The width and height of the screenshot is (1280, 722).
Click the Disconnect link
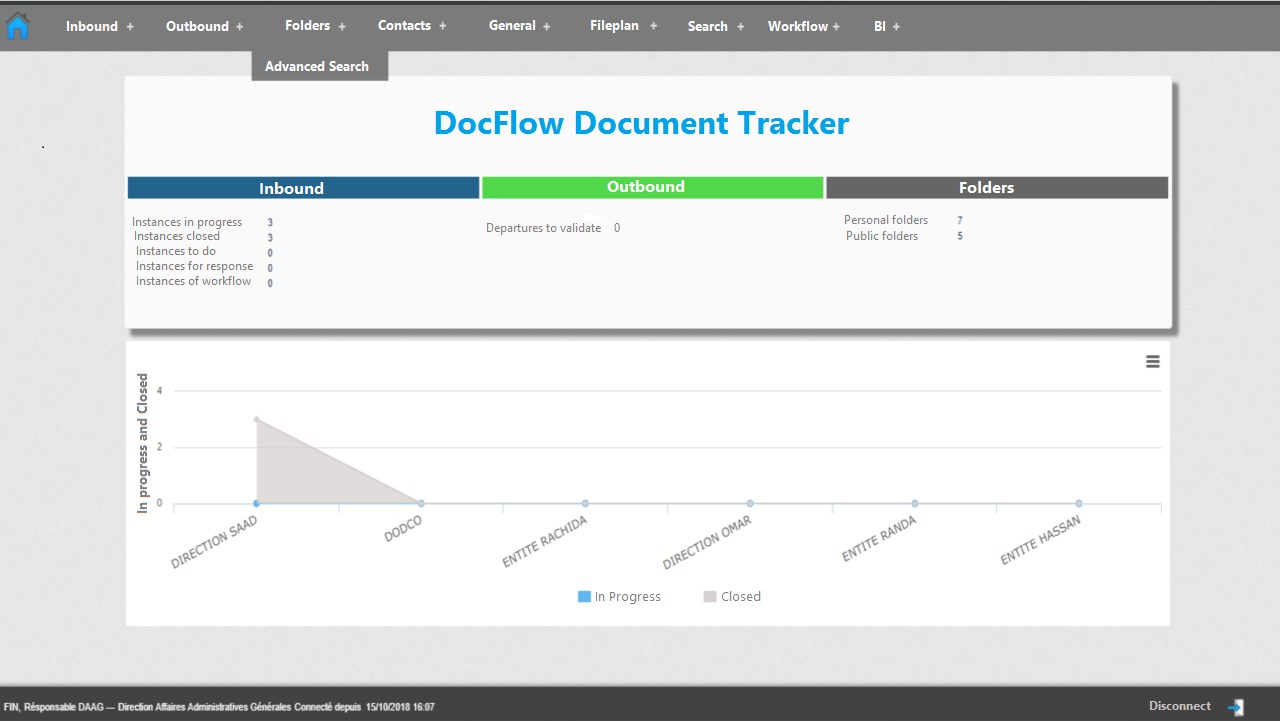point(1180,706)
